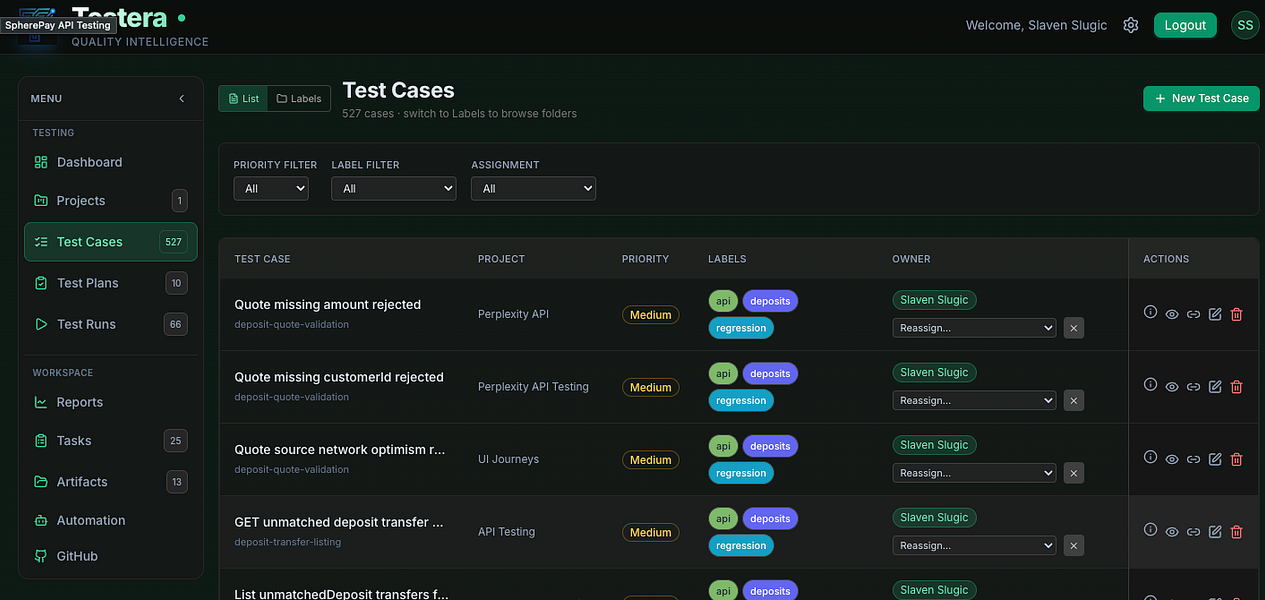Screen dimensions: 1265x600
Task: Show info for GET unmatched deposit transfer
Action: click(x=1150, y=530)
